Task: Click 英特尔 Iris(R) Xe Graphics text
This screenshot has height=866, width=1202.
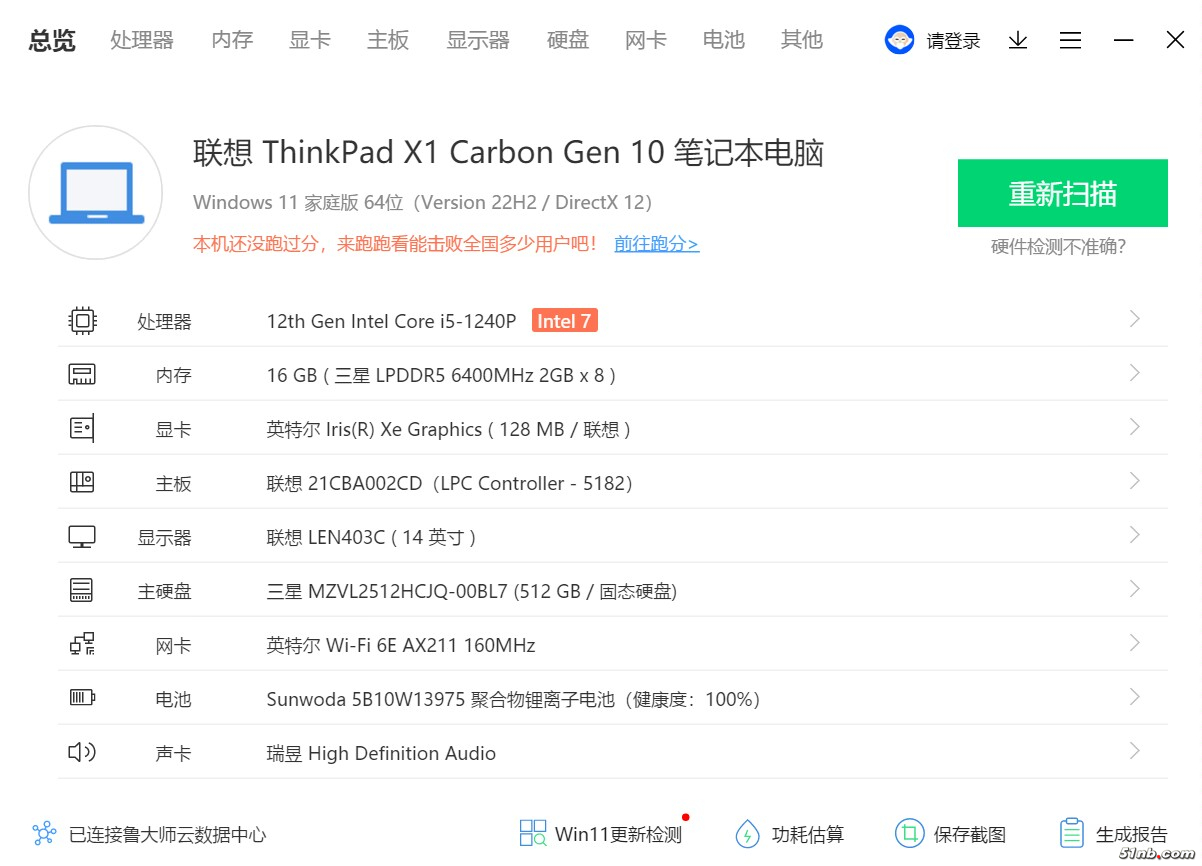Action: click(x=449, y=429)
